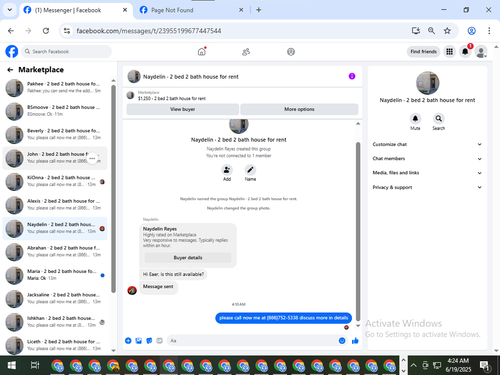Open a new Chrome tab

pyautogui.click(x=259, y=10)
